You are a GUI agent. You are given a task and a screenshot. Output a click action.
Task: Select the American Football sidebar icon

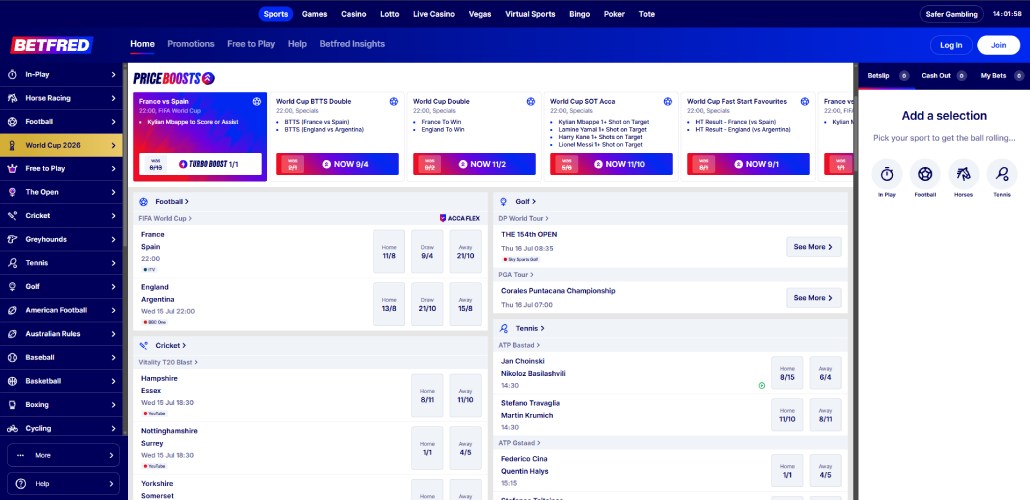[12, 310]
